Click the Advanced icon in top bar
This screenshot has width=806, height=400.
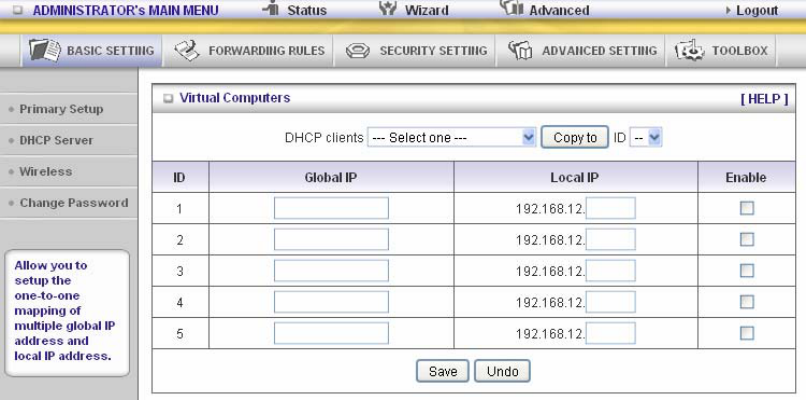click(x=511, y=8)
